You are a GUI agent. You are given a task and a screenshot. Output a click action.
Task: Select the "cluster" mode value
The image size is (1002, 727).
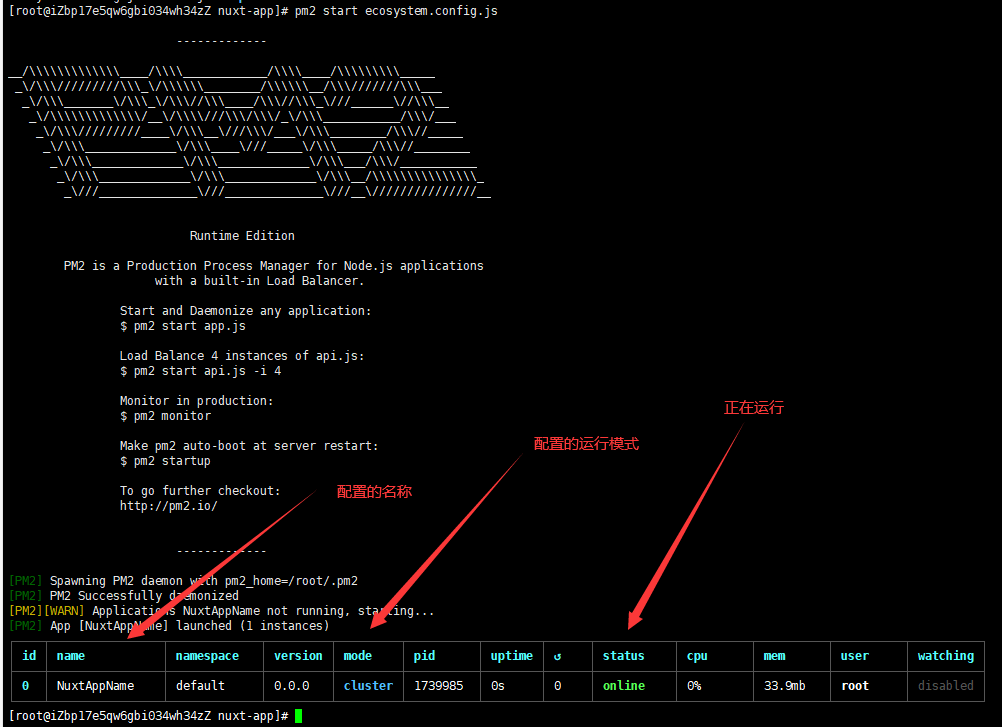click(368, 686)
